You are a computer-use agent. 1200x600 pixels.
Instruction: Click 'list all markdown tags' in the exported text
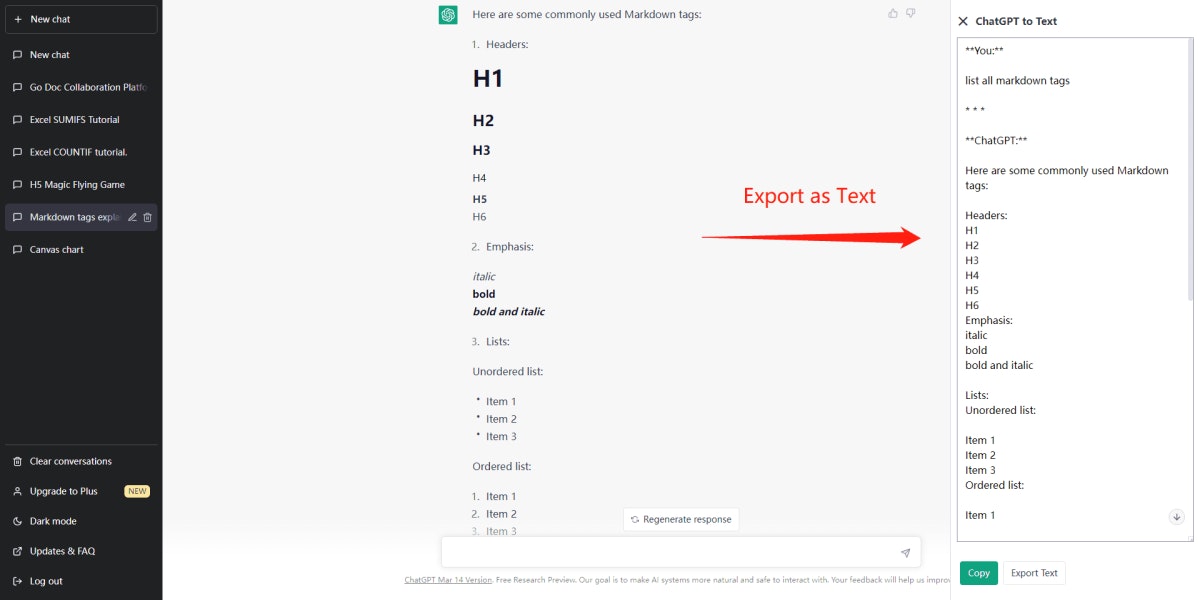pyautogui.click(x=1017, y=81)
